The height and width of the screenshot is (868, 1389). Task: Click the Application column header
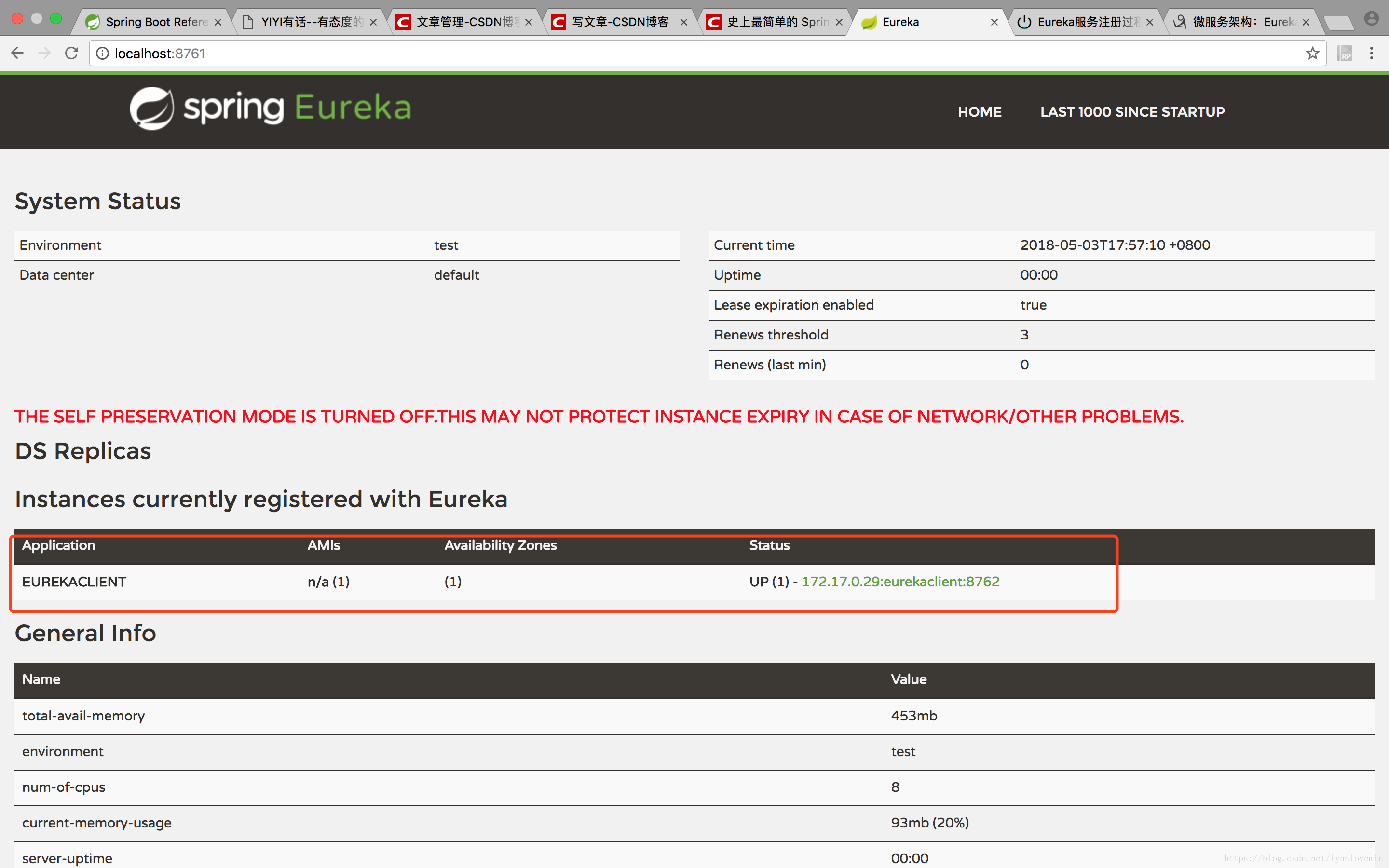58,545
